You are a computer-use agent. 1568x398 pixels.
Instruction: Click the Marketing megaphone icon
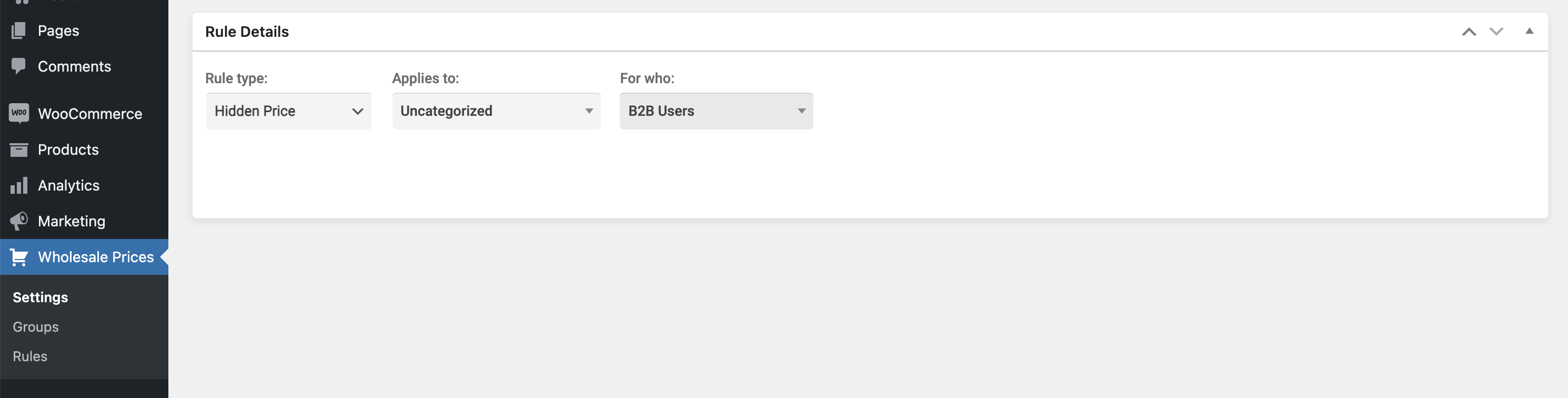19,221
